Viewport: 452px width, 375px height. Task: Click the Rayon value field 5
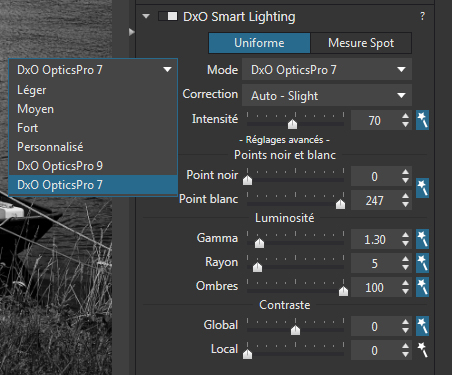pos(375,263)
